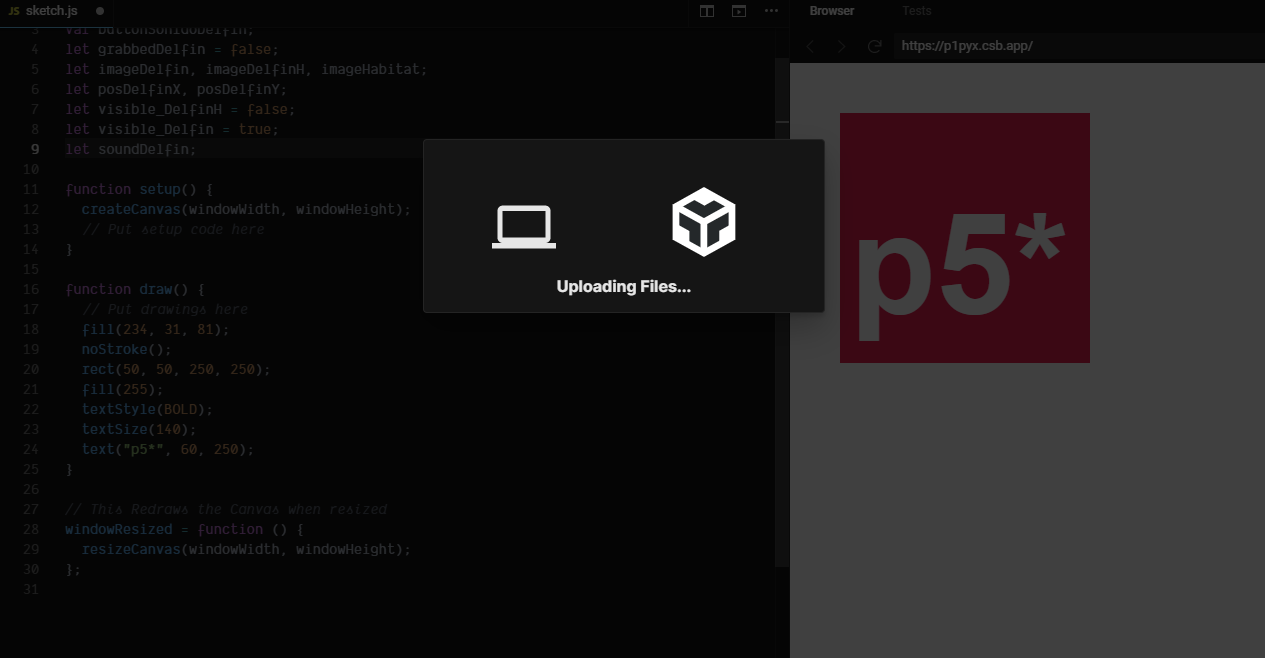
Task: Click the "createCanvas(windowWidth, windowHeight);" line
Action: pyautogui.click(x=246, y=209)
